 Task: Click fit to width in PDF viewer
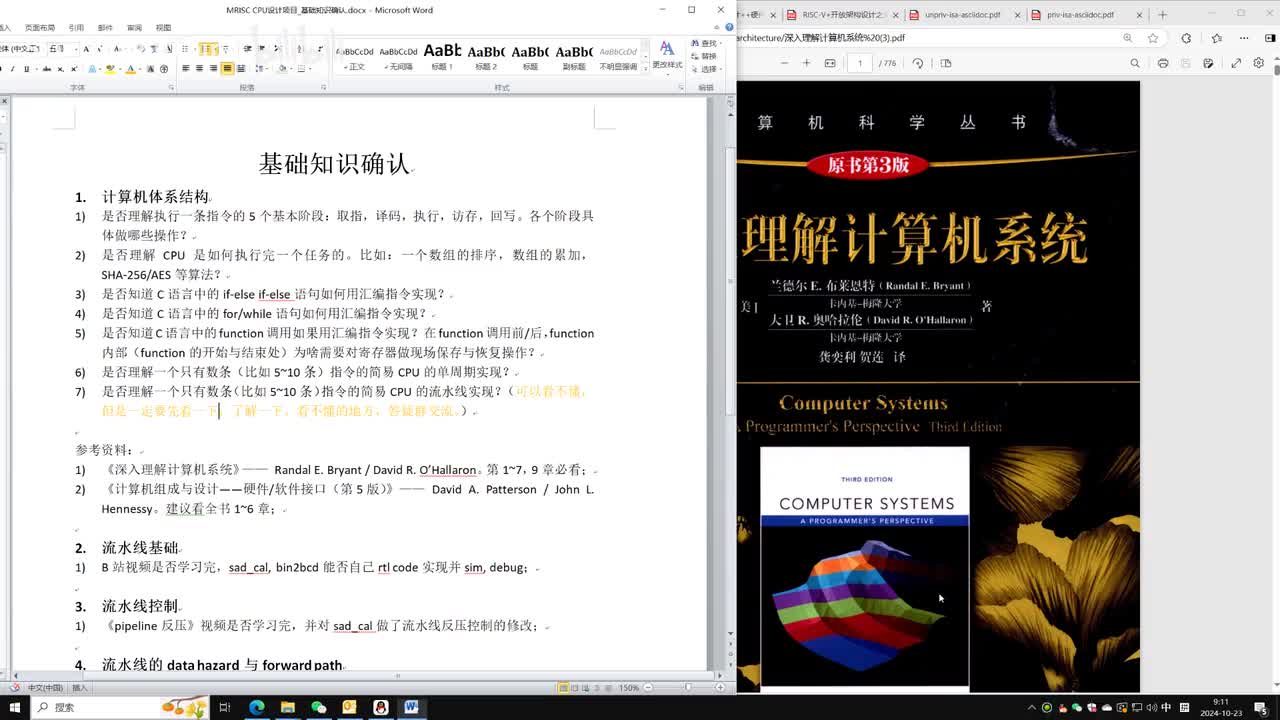pyautogui.click(x=830, y=63)
